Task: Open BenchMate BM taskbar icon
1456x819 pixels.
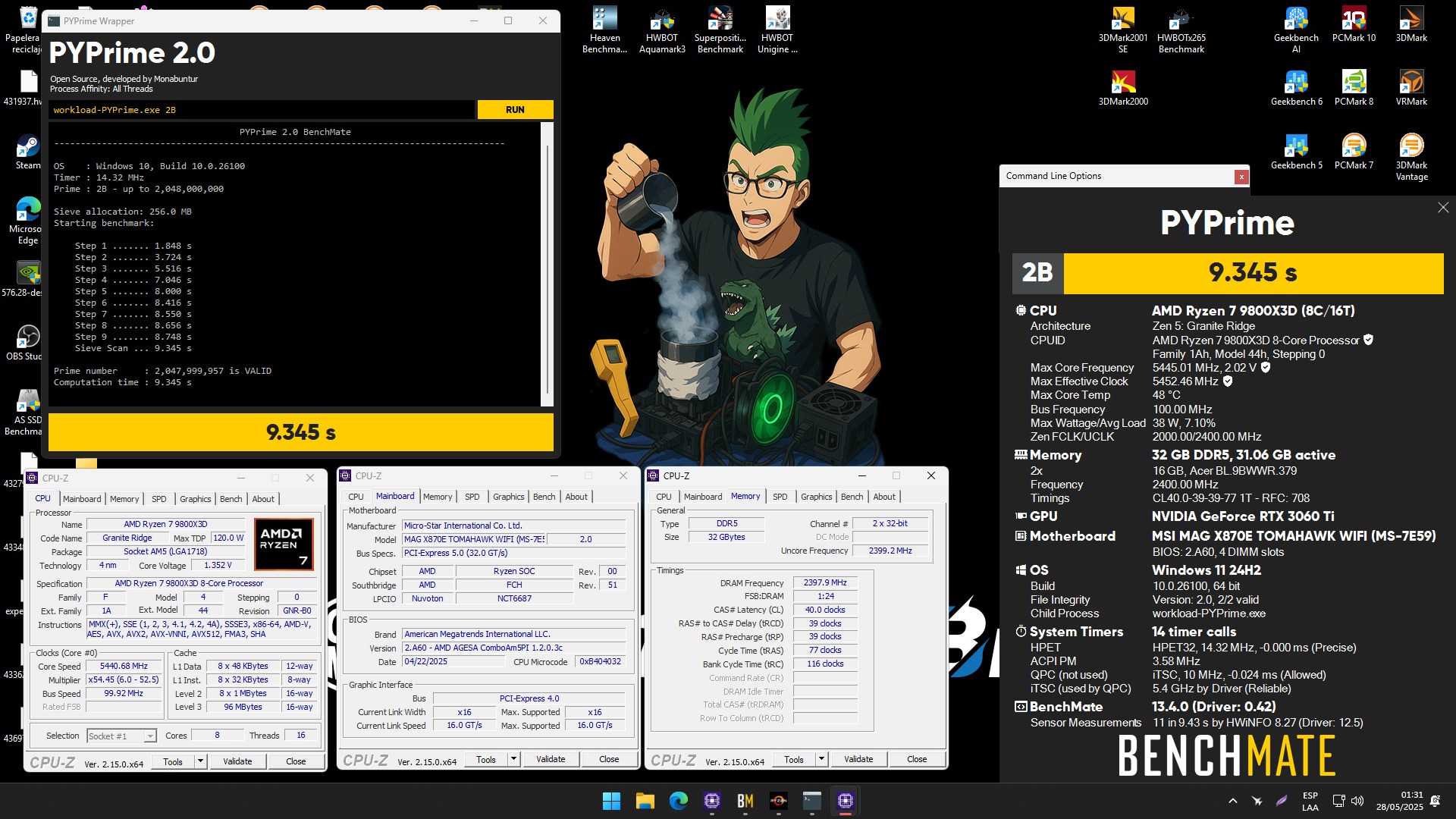Action: 745,801
